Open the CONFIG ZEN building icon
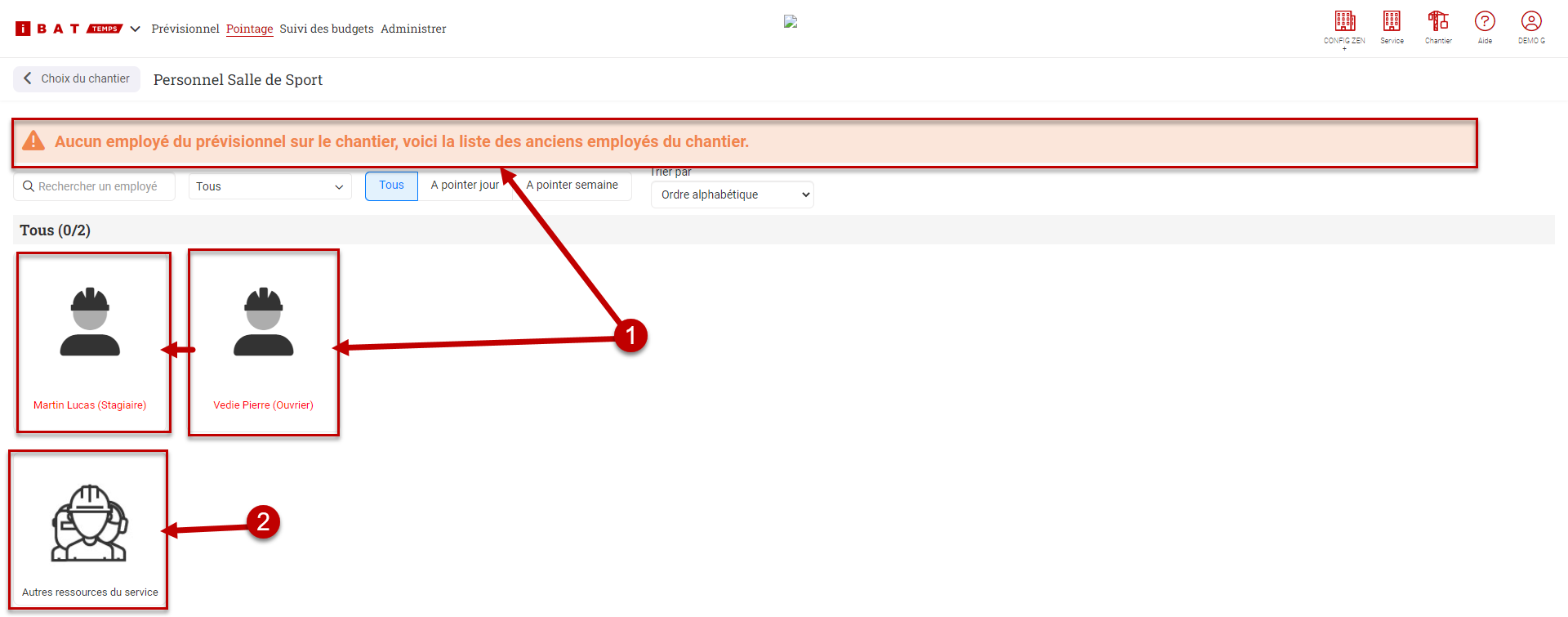Viewport: 1568px width, 617px height. [x=1344, y=21]
